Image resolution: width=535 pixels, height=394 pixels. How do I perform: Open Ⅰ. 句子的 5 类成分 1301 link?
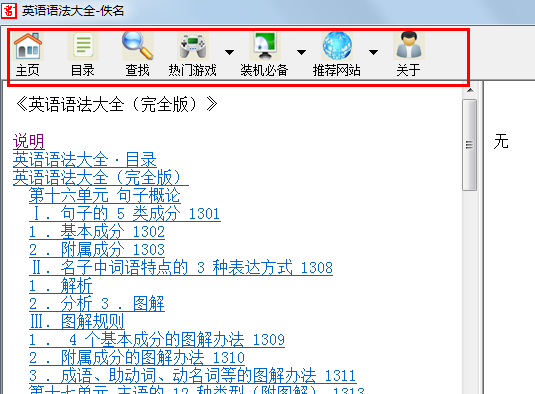point(125,214)
